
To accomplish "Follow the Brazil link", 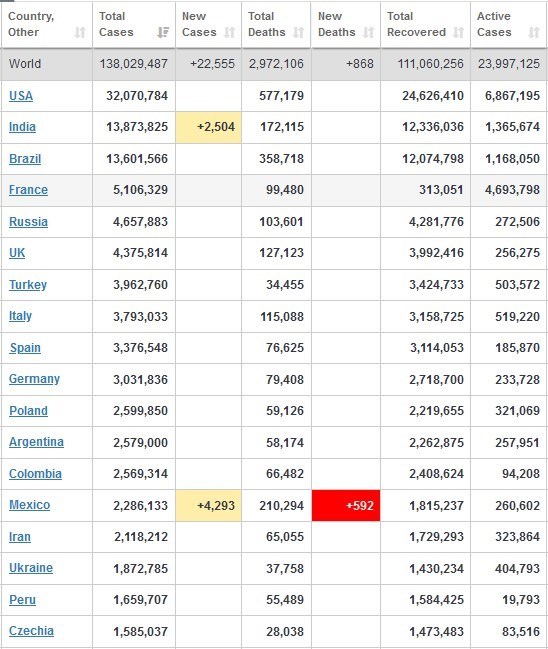I will 25,159.
